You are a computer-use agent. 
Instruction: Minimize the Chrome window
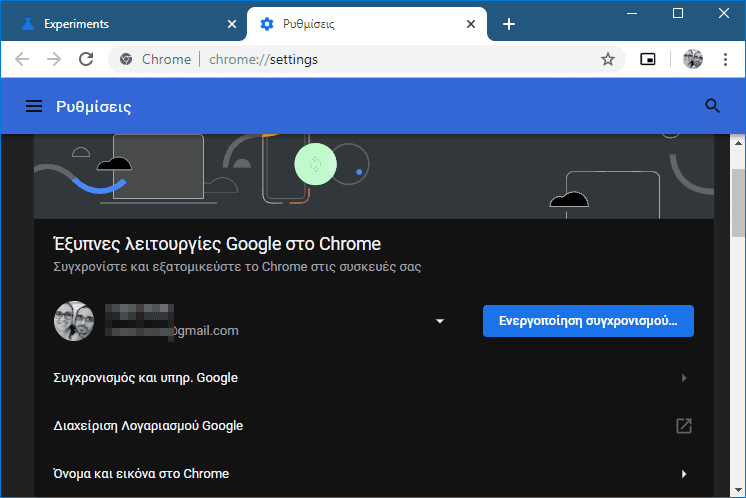click(x=632, y=13)
